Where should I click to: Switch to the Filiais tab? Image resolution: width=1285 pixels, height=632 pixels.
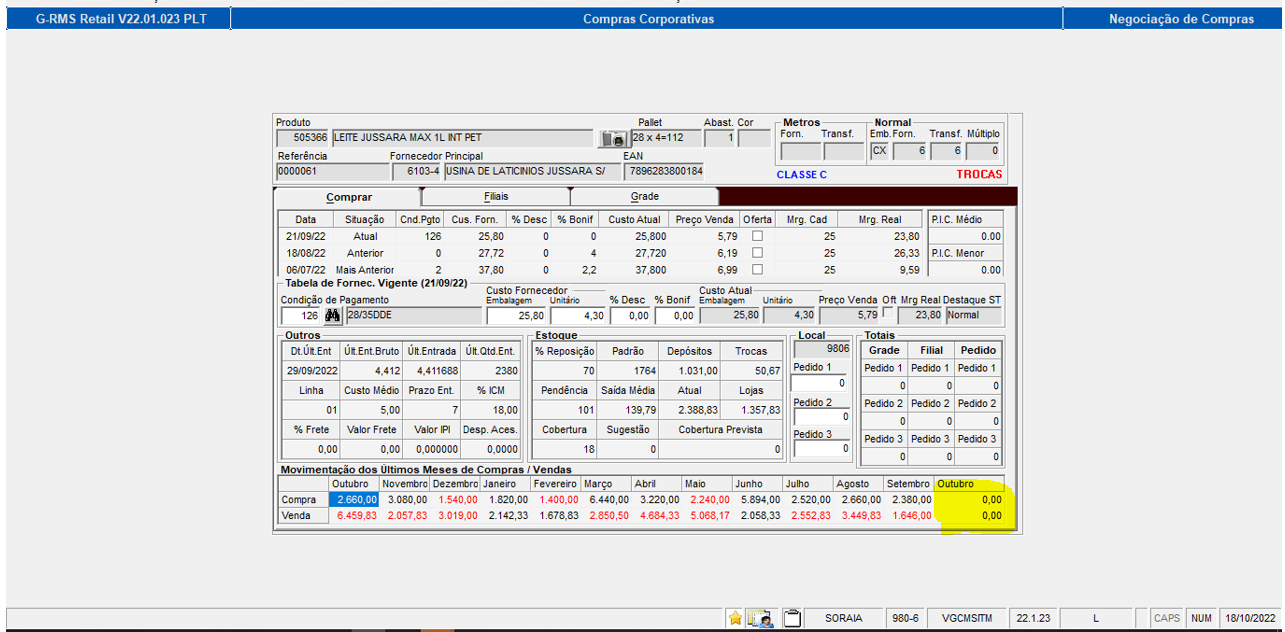[x=496, y=197]
